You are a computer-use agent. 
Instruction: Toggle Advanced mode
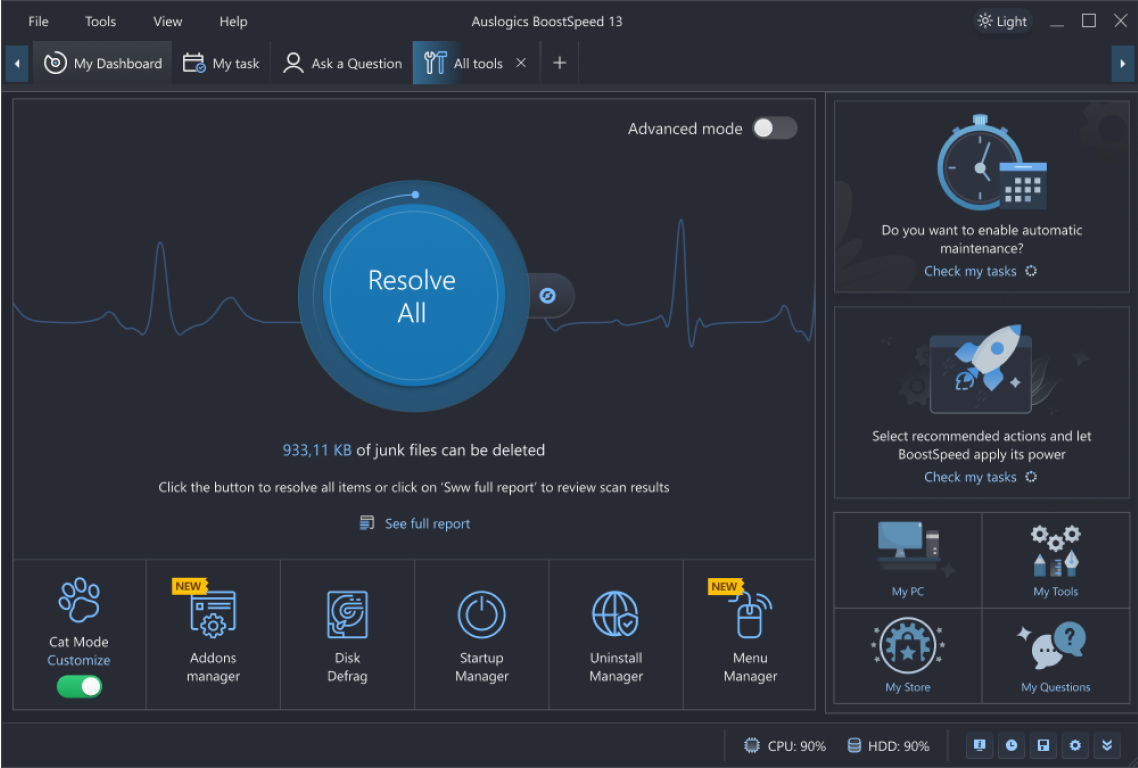point(773,128)
